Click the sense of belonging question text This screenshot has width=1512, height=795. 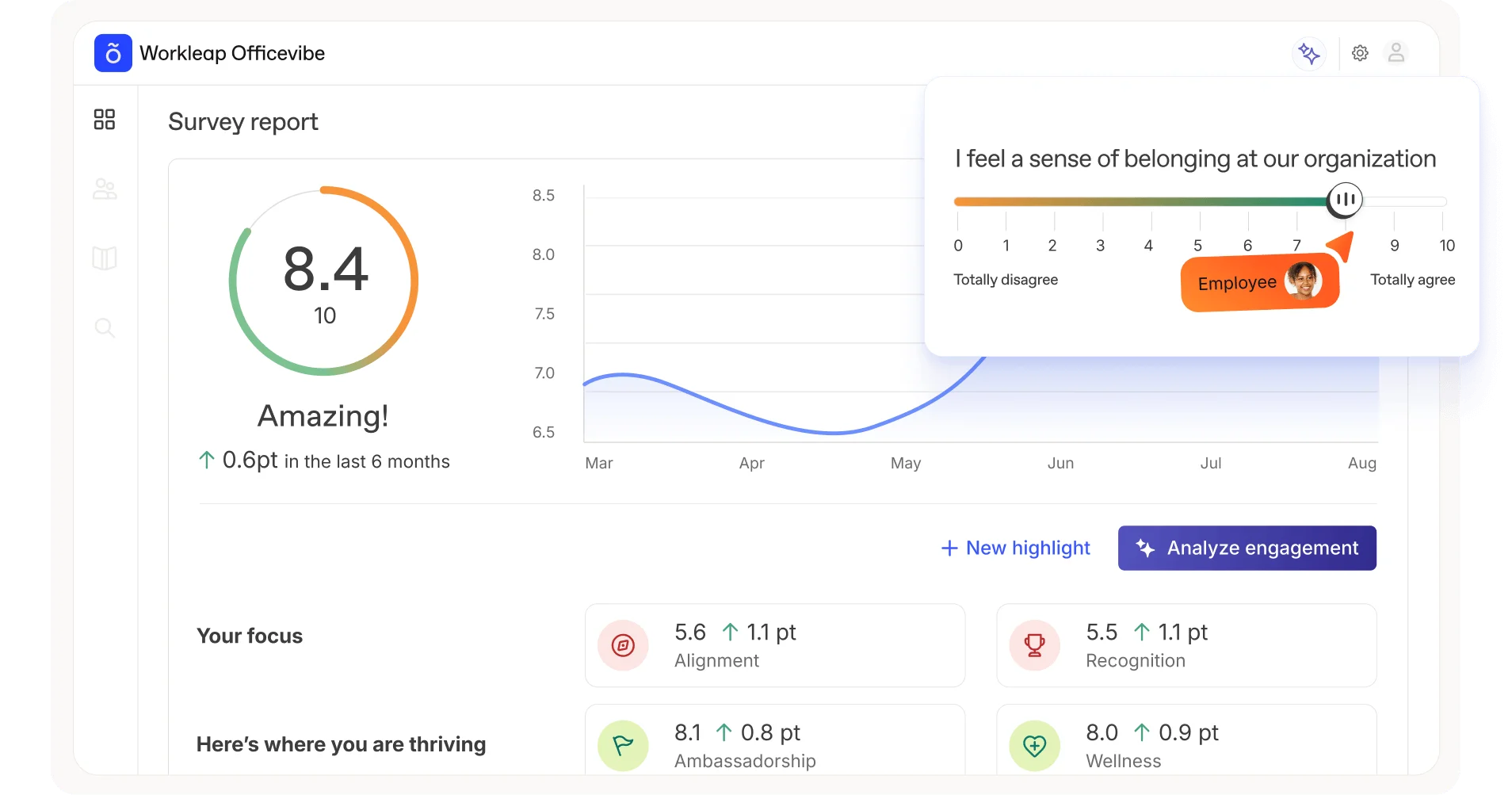point(1195,159)
